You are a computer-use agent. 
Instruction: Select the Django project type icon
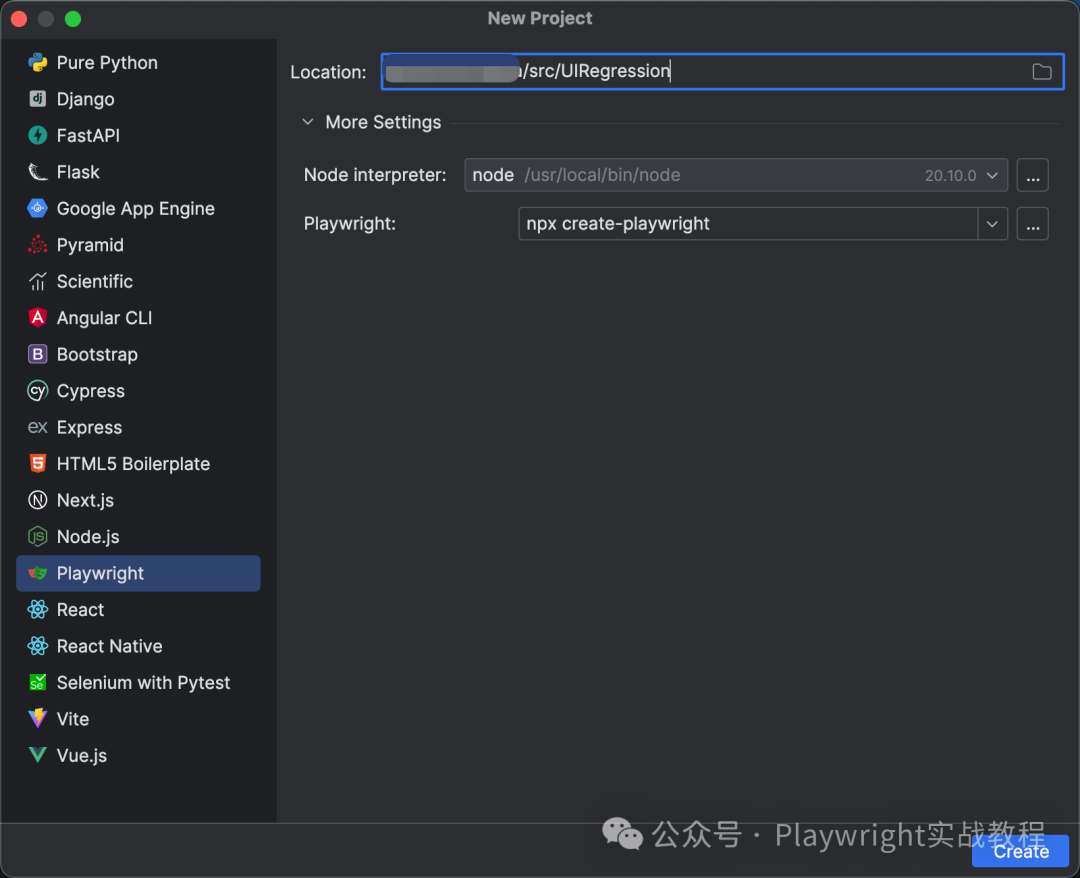tap(38, 99)
